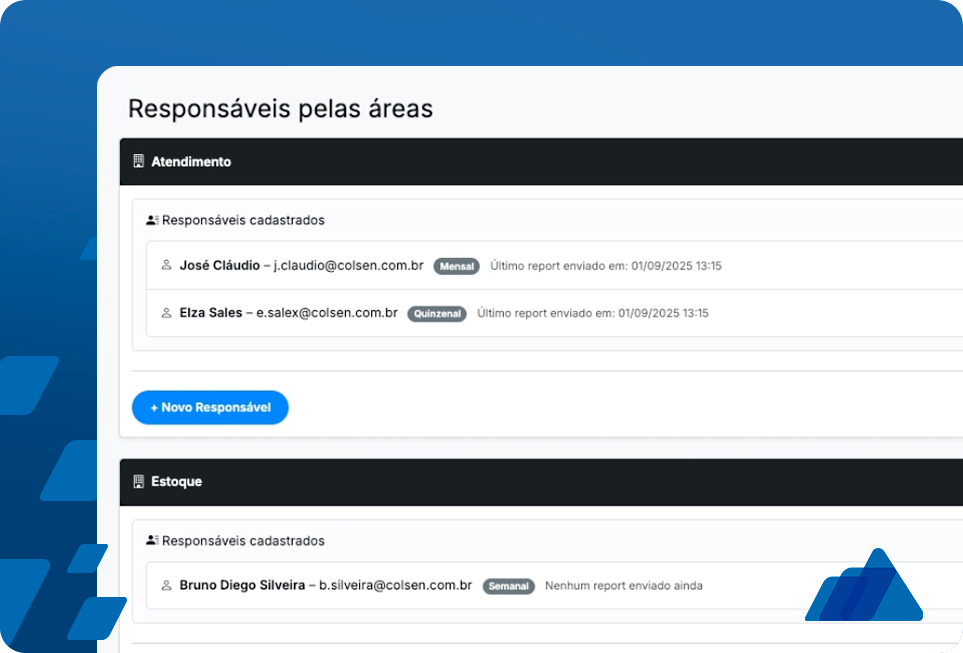Select the Mensal frequency badge
This screenshot has width=963, height=653.
[x=456, y=267]
